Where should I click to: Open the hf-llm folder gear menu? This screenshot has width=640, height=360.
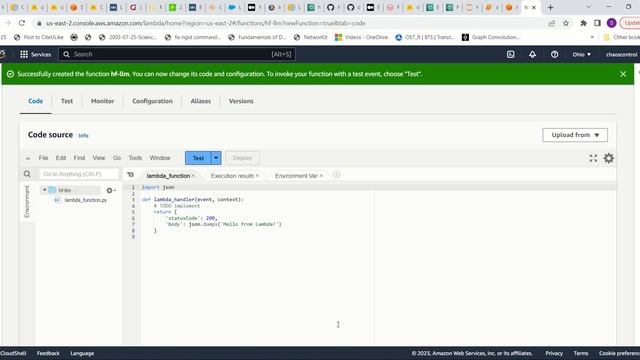coord(110,190)
